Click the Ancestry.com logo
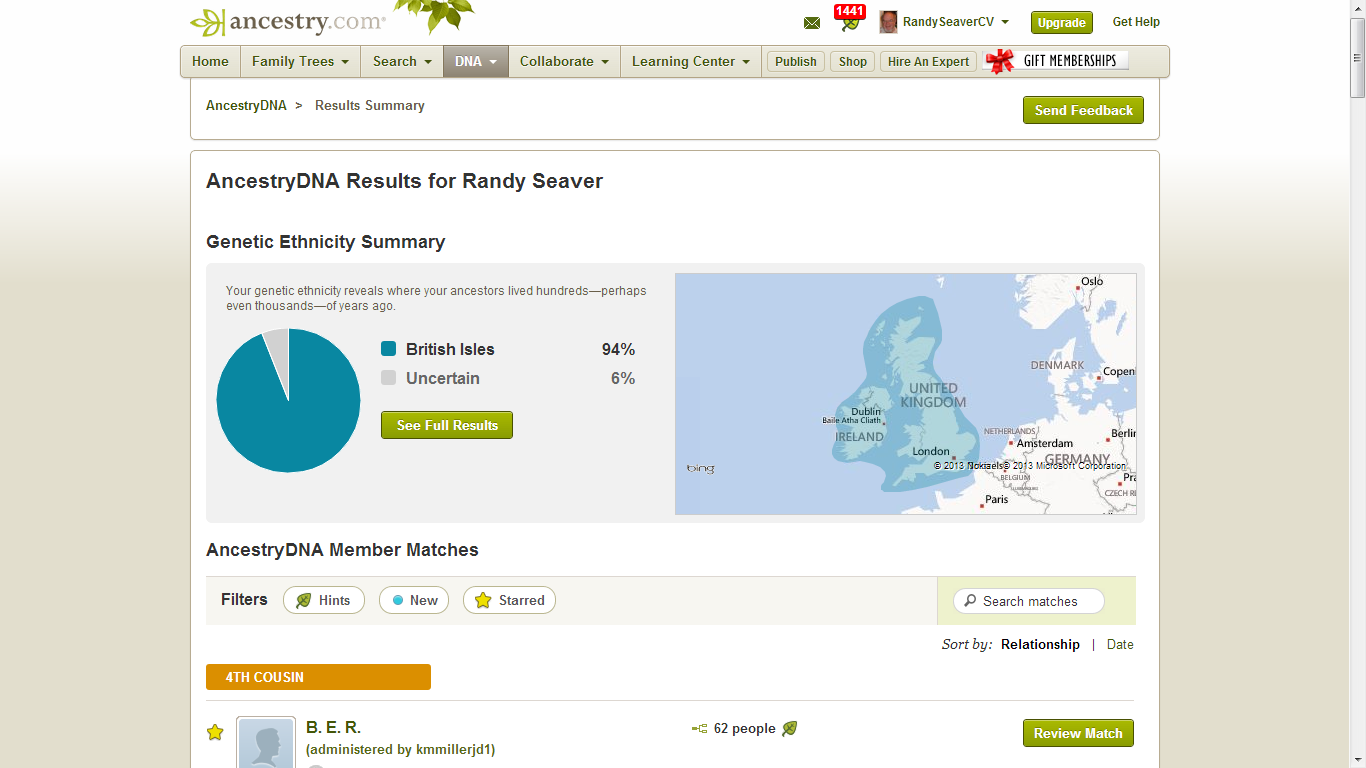Screen dimensions: 1366x768 (x=288, y=21)
